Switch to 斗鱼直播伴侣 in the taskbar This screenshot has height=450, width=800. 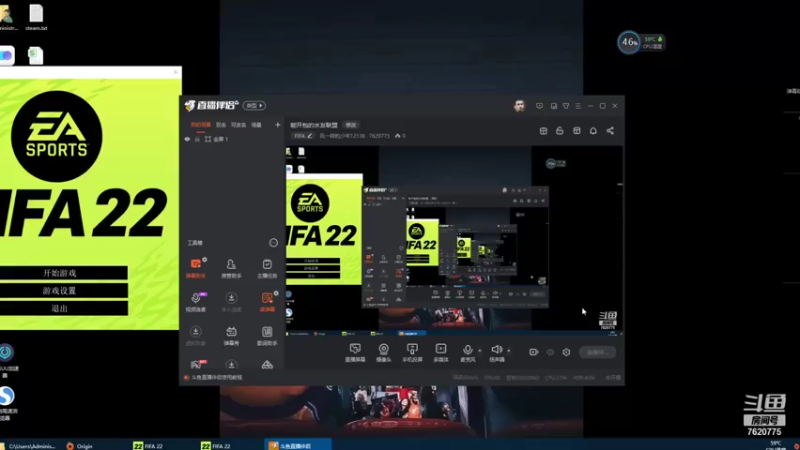pos(298,446)
